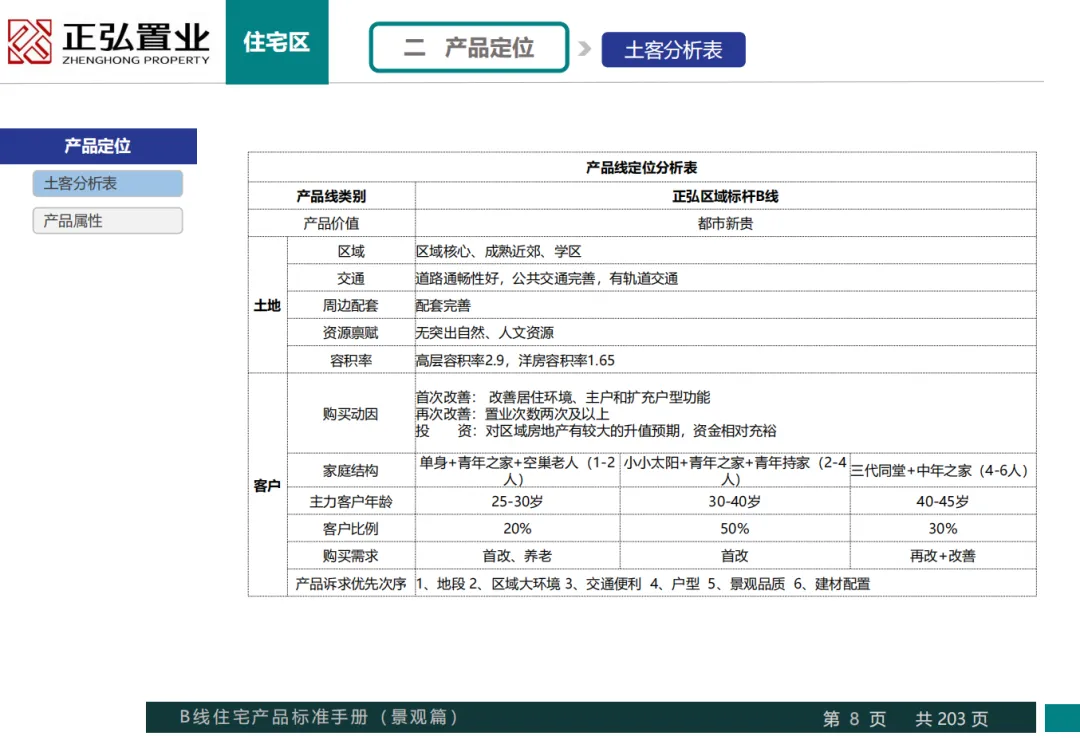Image resolution: width=1080 pixels, height=748 pixels.
Task: Click the 单身+青年之家+空巢老人 cell
Action: point(517,470)
